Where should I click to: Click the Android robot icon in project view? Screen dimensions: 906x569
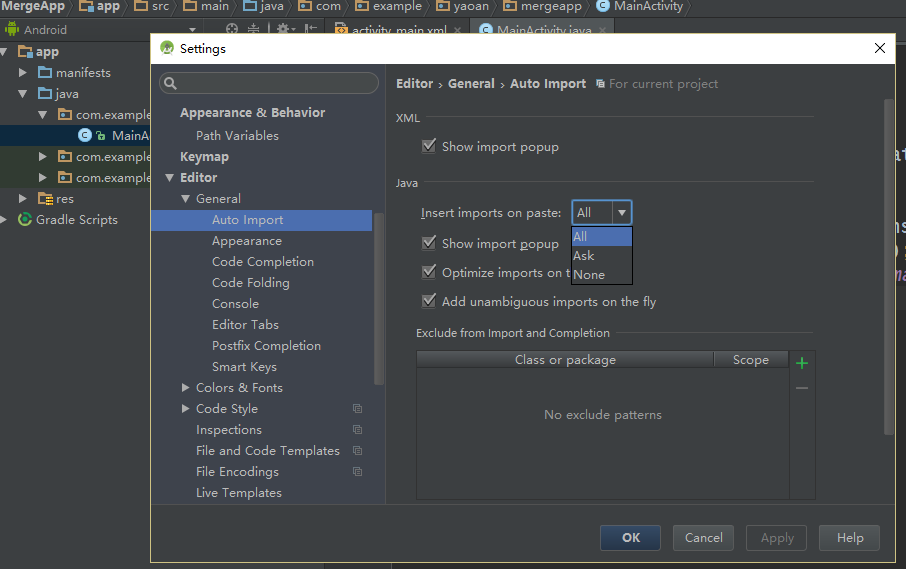click(12, 29)
